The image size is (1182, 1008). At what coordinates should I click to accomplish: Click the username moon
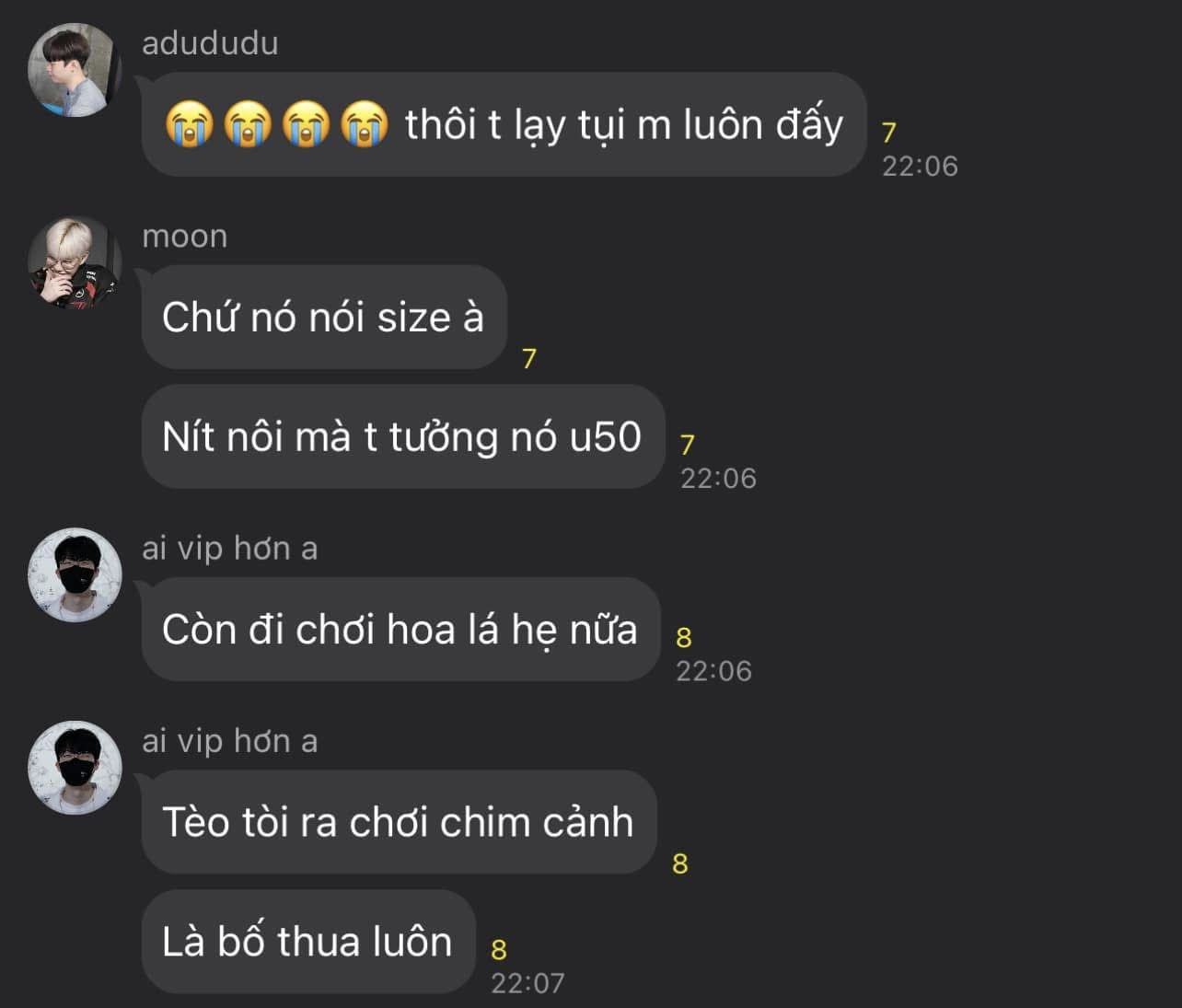click(x=184, y=237)
